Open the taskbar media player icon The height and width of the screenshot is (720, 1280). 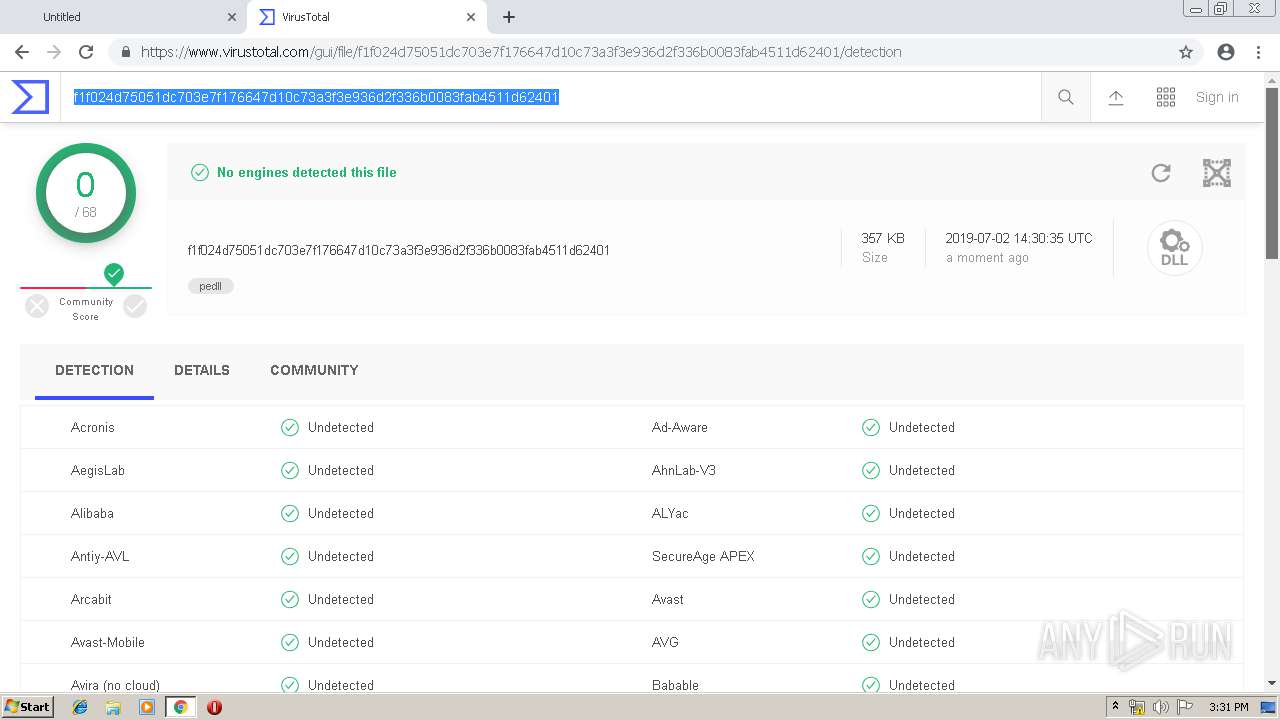tap(147, 707)
